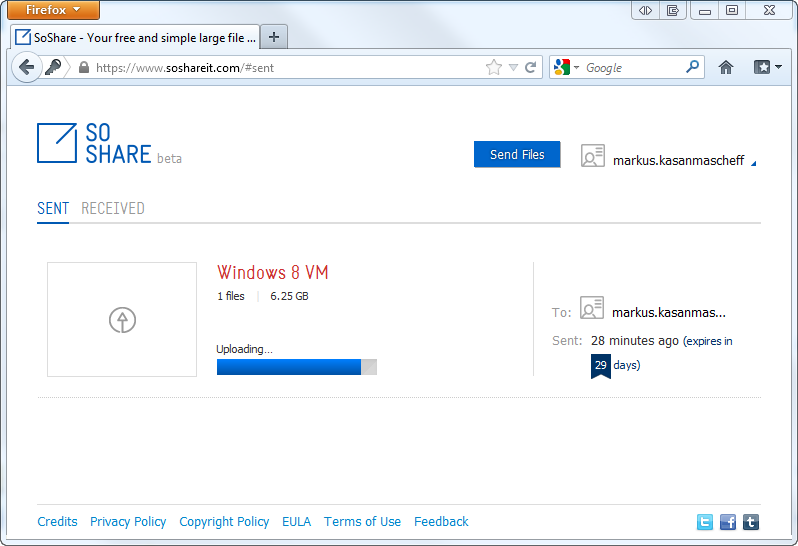This screenshot has height=546, width=798.
Task: Reload the page with refresh icon
Action: [x=530, y=67]
